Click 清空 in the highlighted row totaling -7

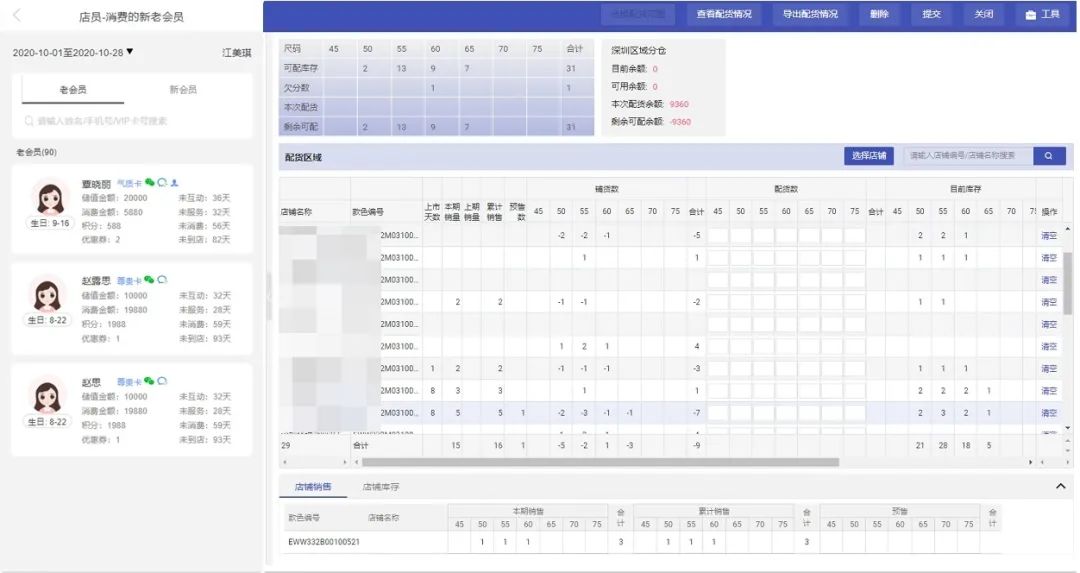click(x=1048, y=413)
